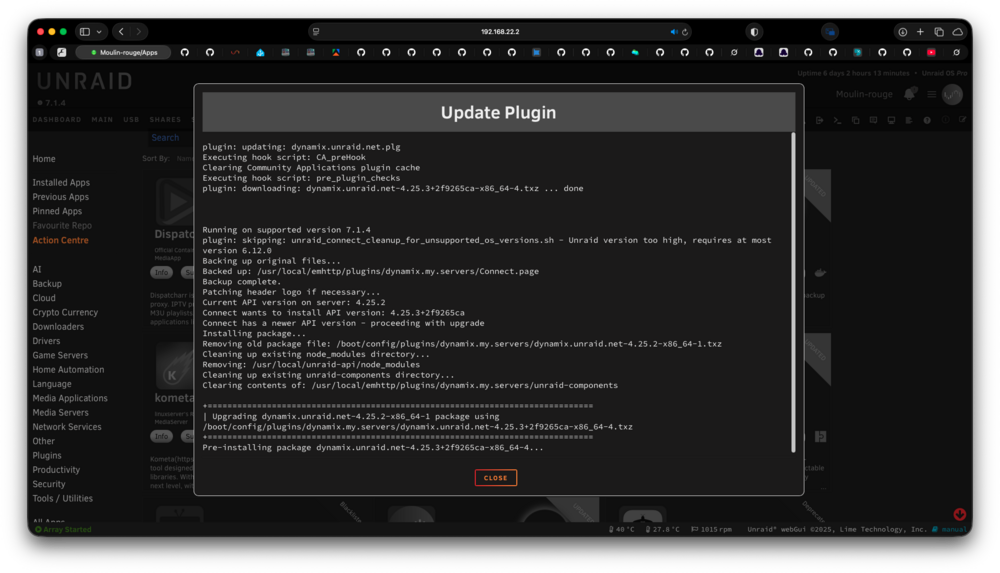The height and width of the screenshot is (573, 1000).
Task: Open the Unraid system log icon
Action: [x=909, y=120]
